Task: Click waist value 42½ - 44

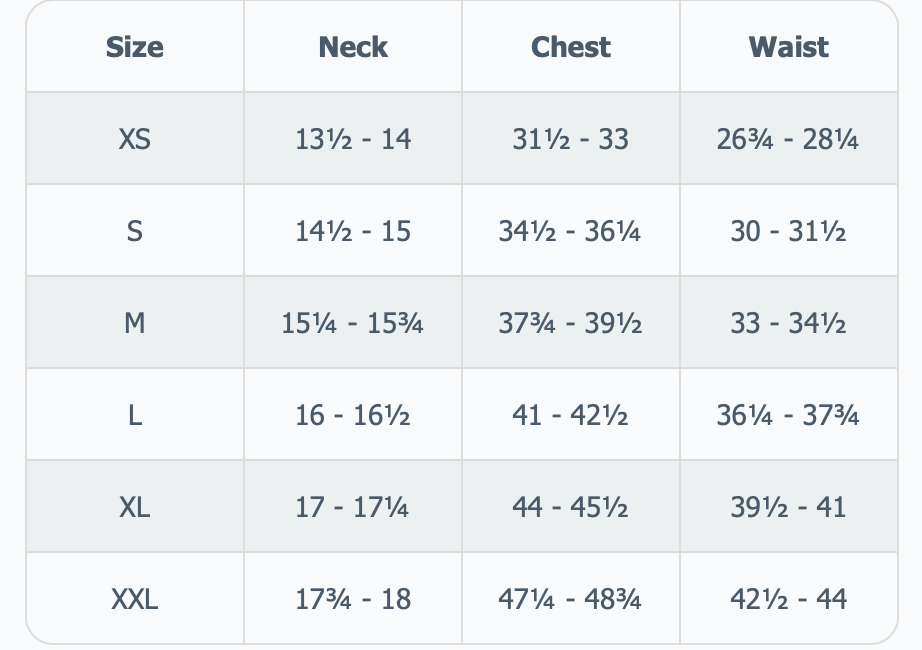Action: [x=789, y=599]
